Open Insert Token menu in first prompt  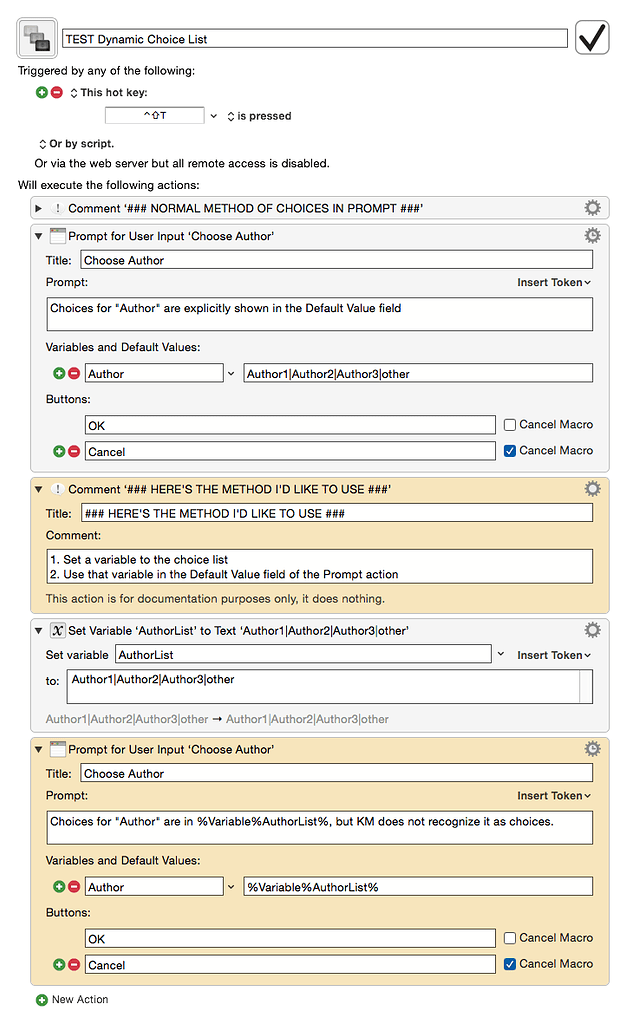[554, 282]
